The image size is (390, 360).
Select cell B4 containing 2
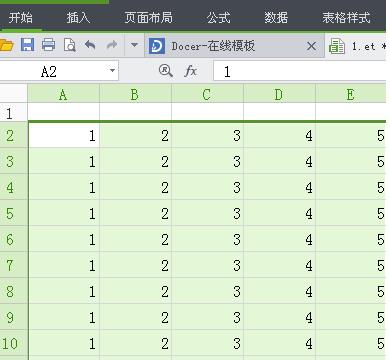pyautogui.click(x=135, y=187)
